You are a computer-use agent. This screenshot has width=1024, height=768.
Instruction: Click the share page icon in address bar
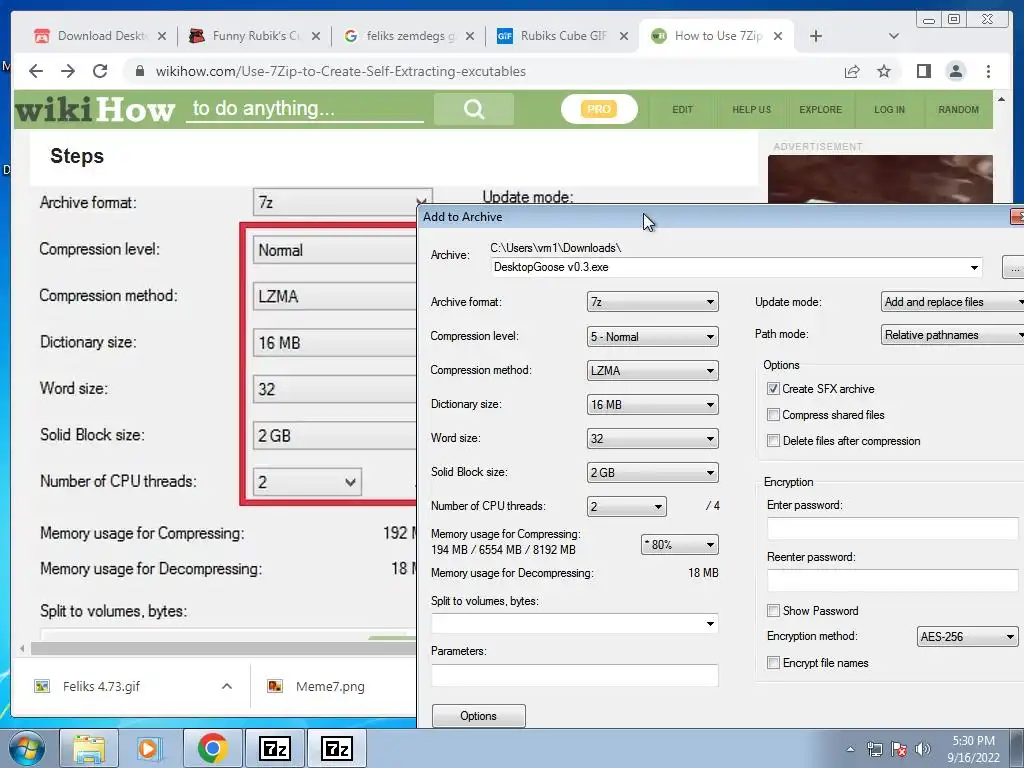click(852, 71)
